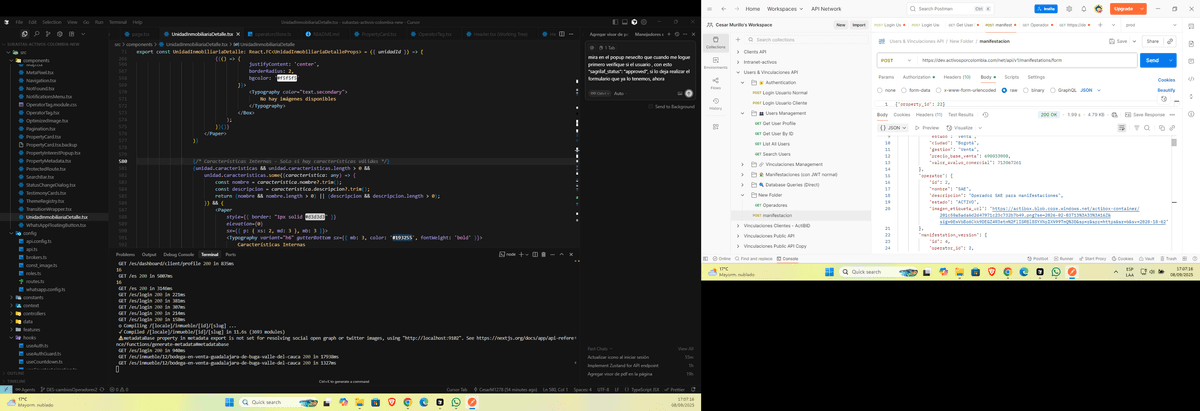Switch to the Headers request tab
The width and height of the screenshot is (1200, 411).
pyautogui.click(x=956, y=76)
